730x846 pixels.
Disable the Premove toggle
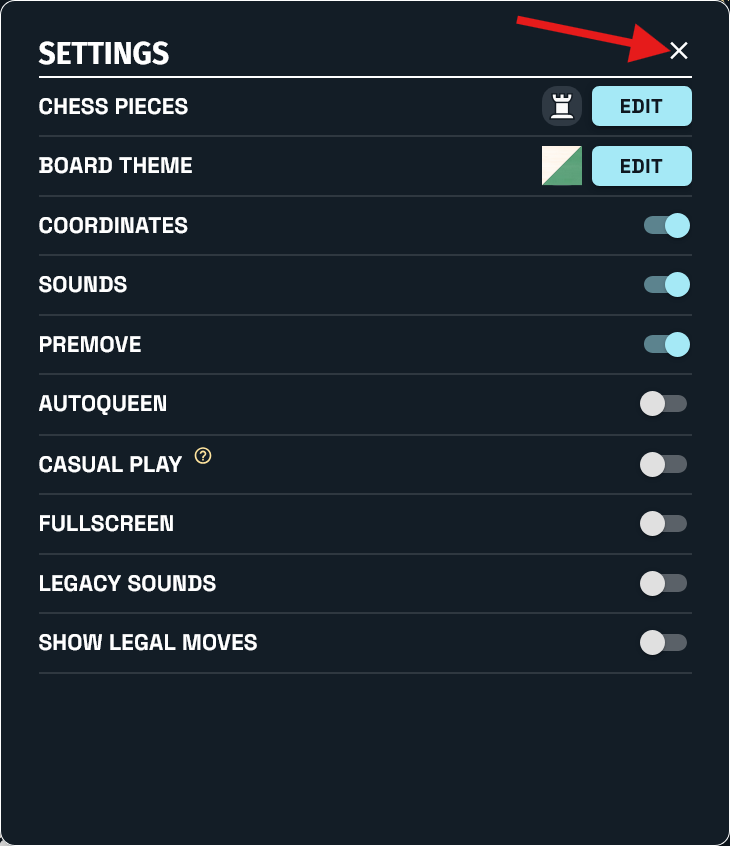tap(666, 344)
